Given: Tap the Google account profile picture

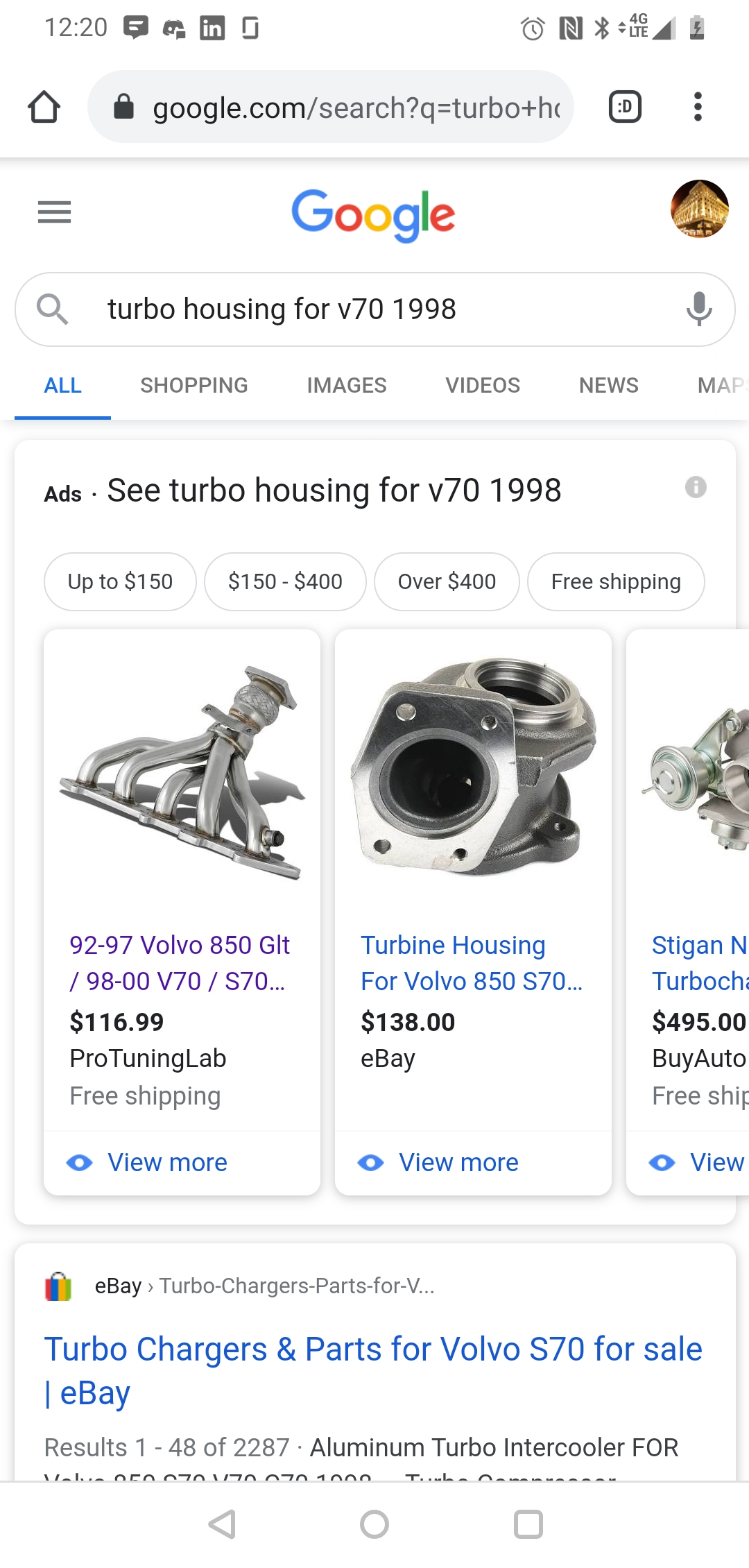Looking at the screenshot, I should tap(699, 209).
